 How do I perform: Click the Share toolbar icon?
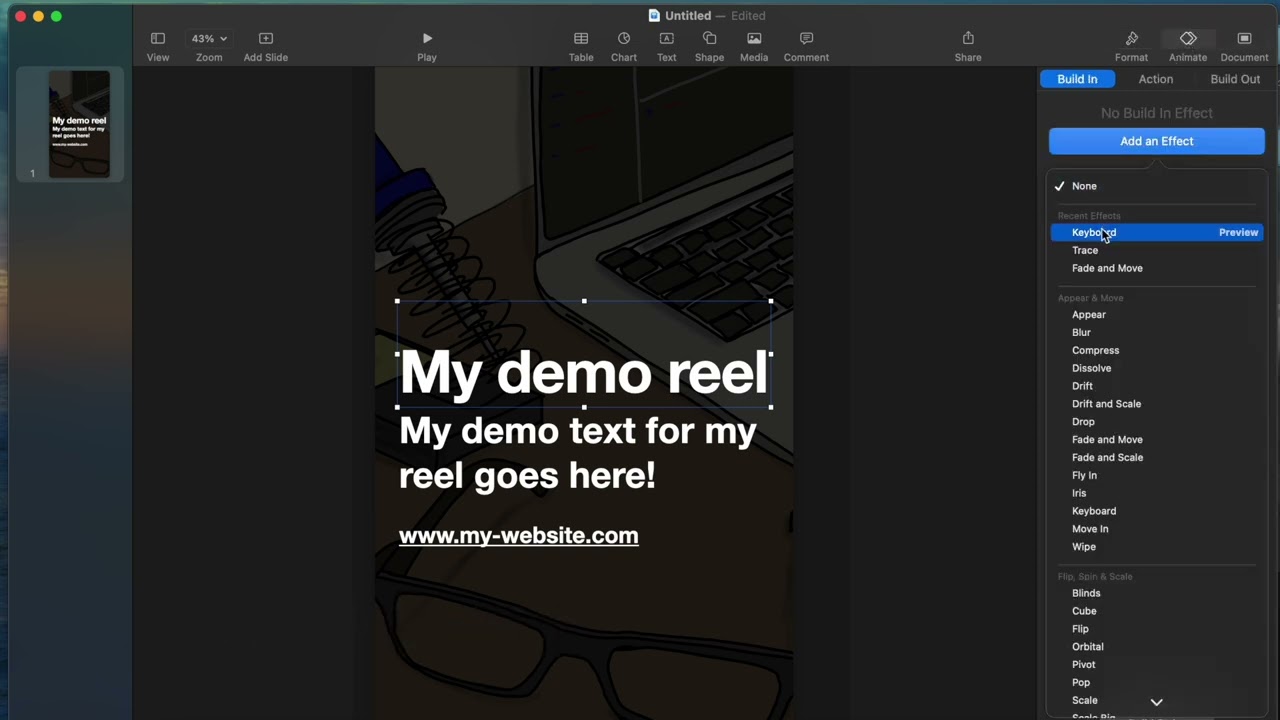[968, 38]
